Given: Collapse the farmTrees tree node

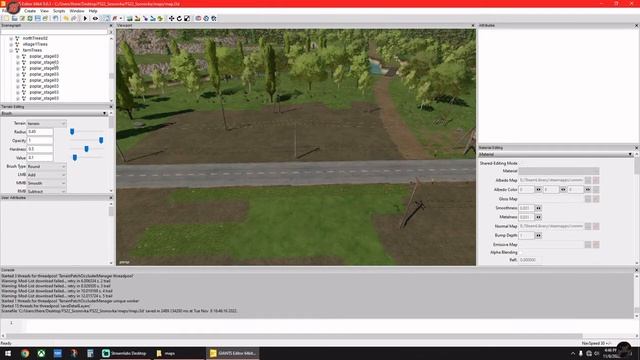Looking at the screenshot, I should tap(11, 50).
